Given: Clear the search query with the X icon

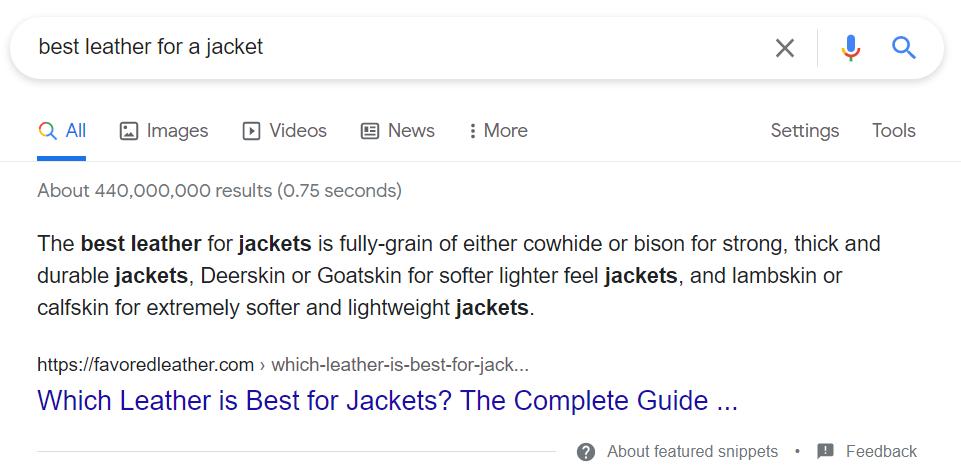Looking at the screenshot, I should click(x=784, y=48).
